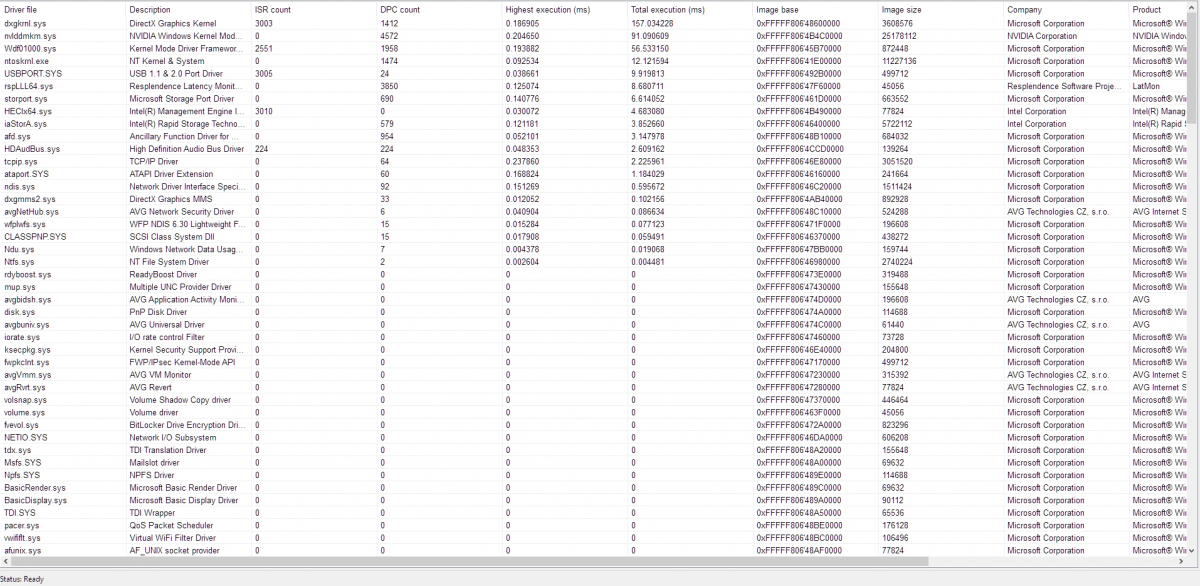Click the horizontal scrollbar thumb
The width and height of the screenshot is (1200, 586).
pos(470,562)
